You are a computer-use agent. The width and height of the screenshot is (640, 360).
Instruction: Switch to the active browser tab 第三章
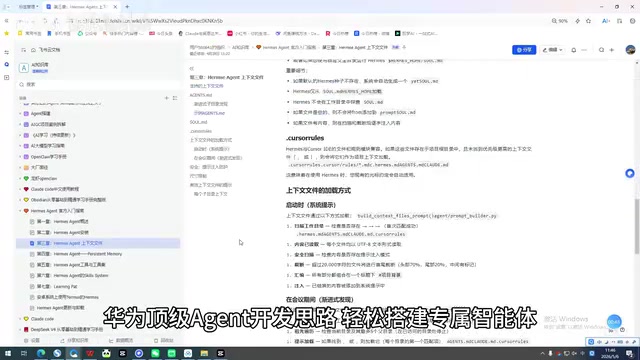(x=81, y=7)
